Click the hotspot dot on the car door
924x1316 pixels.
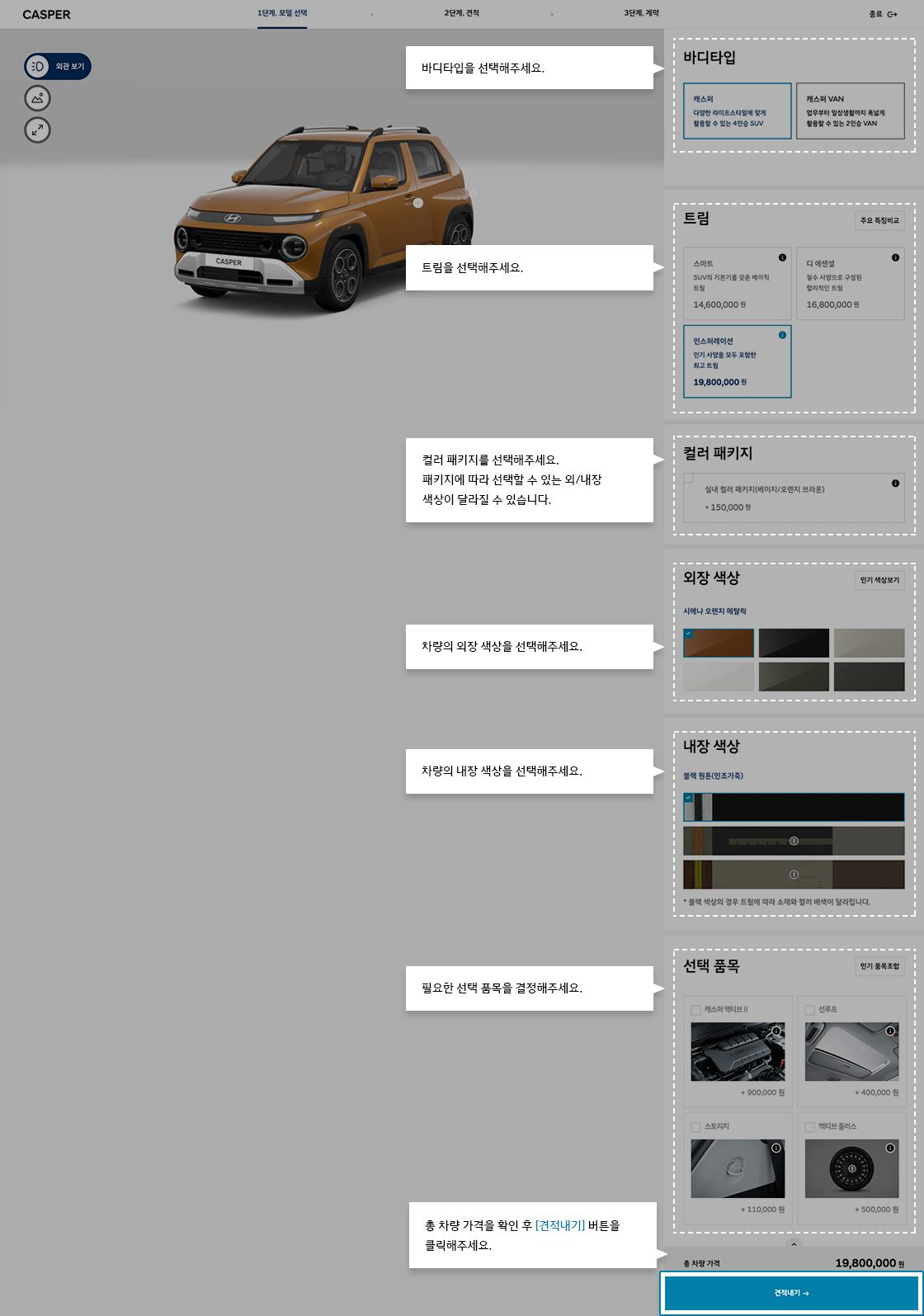(x=418, y=203)
